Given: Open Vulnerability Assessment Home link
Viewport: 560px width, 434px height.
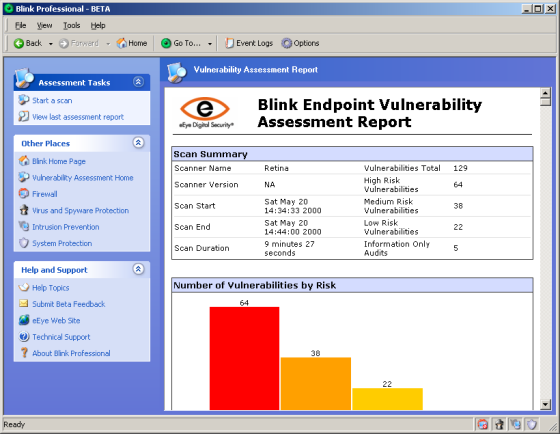Looking at the screenshot, I should point(82,178).
